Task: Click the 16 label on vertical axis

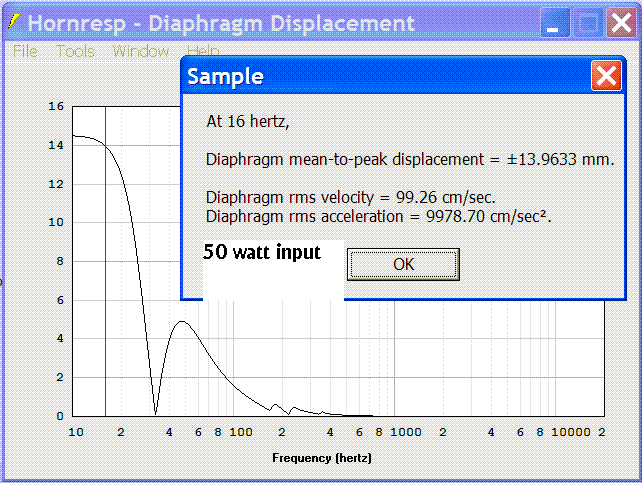Action: [x=56, y=107]
